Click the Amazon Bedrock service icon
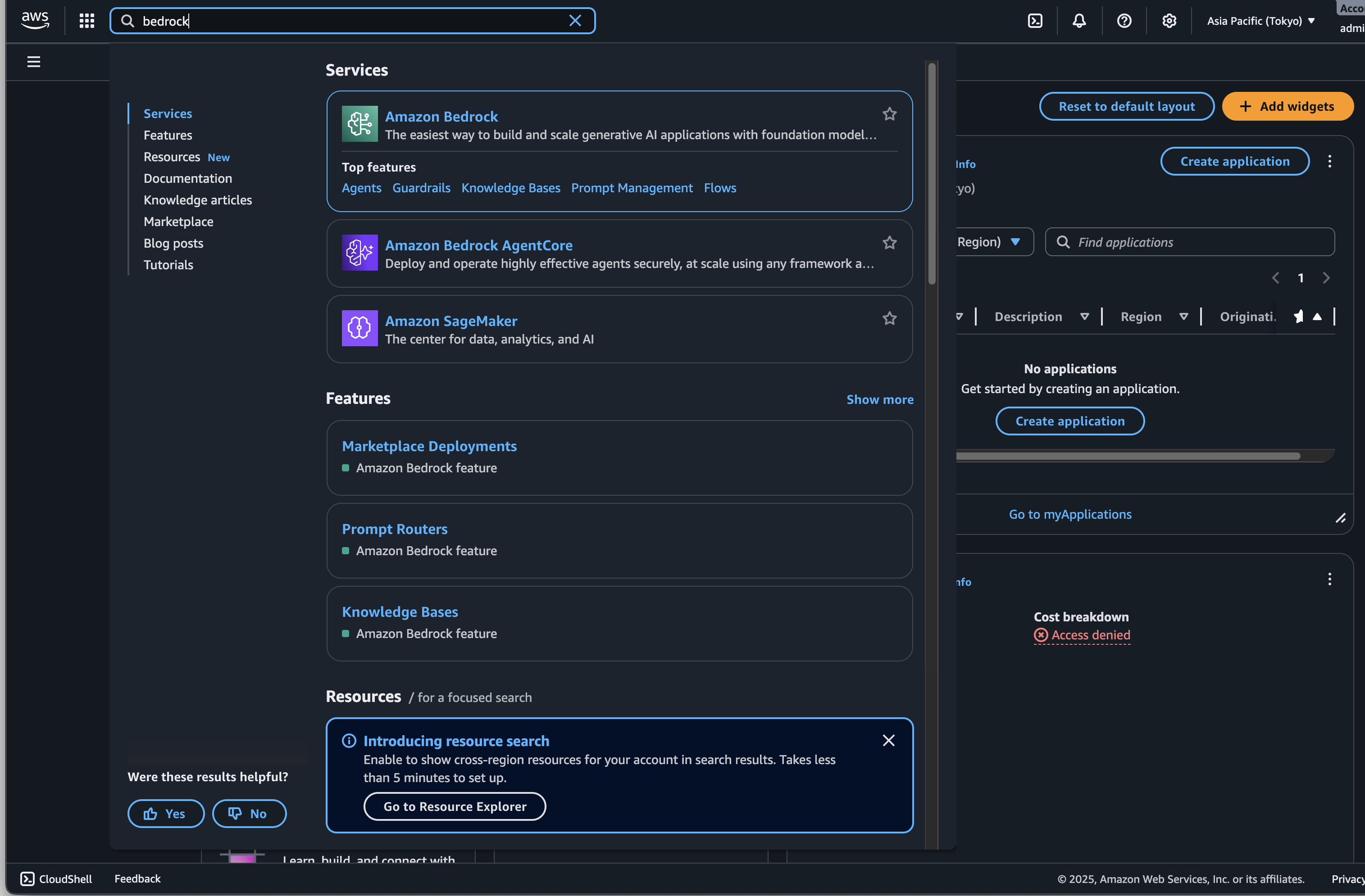Image resolution: width=1365 pixels, height=896 pixels. pyautogui.click(x=359, y=123)
